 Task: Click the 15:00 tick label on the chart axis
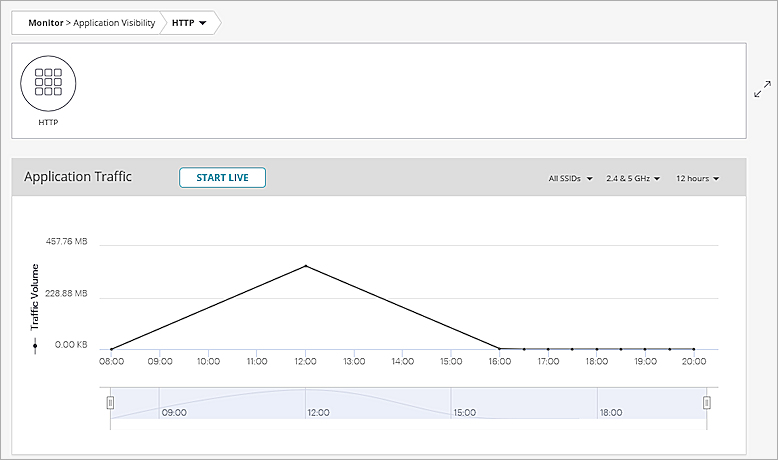[x=451, y=362]
